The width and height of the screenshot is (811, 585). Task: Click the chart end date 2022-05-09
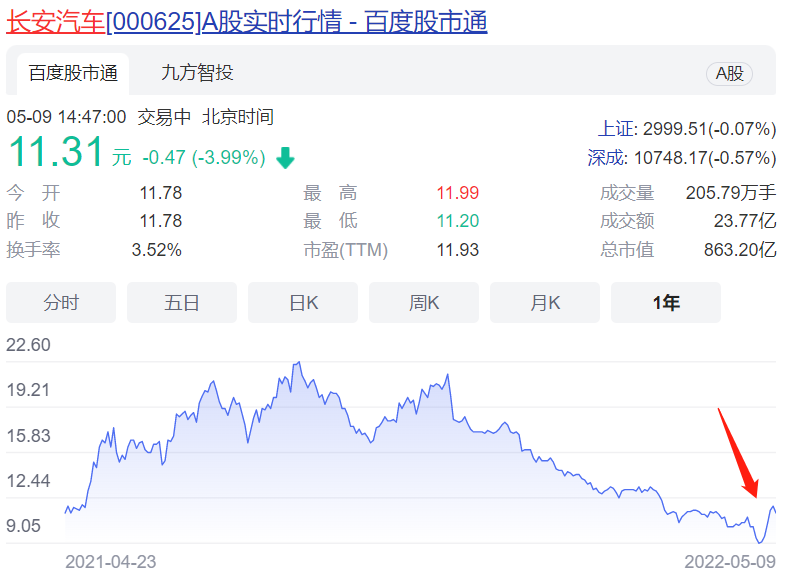[730, 562]
